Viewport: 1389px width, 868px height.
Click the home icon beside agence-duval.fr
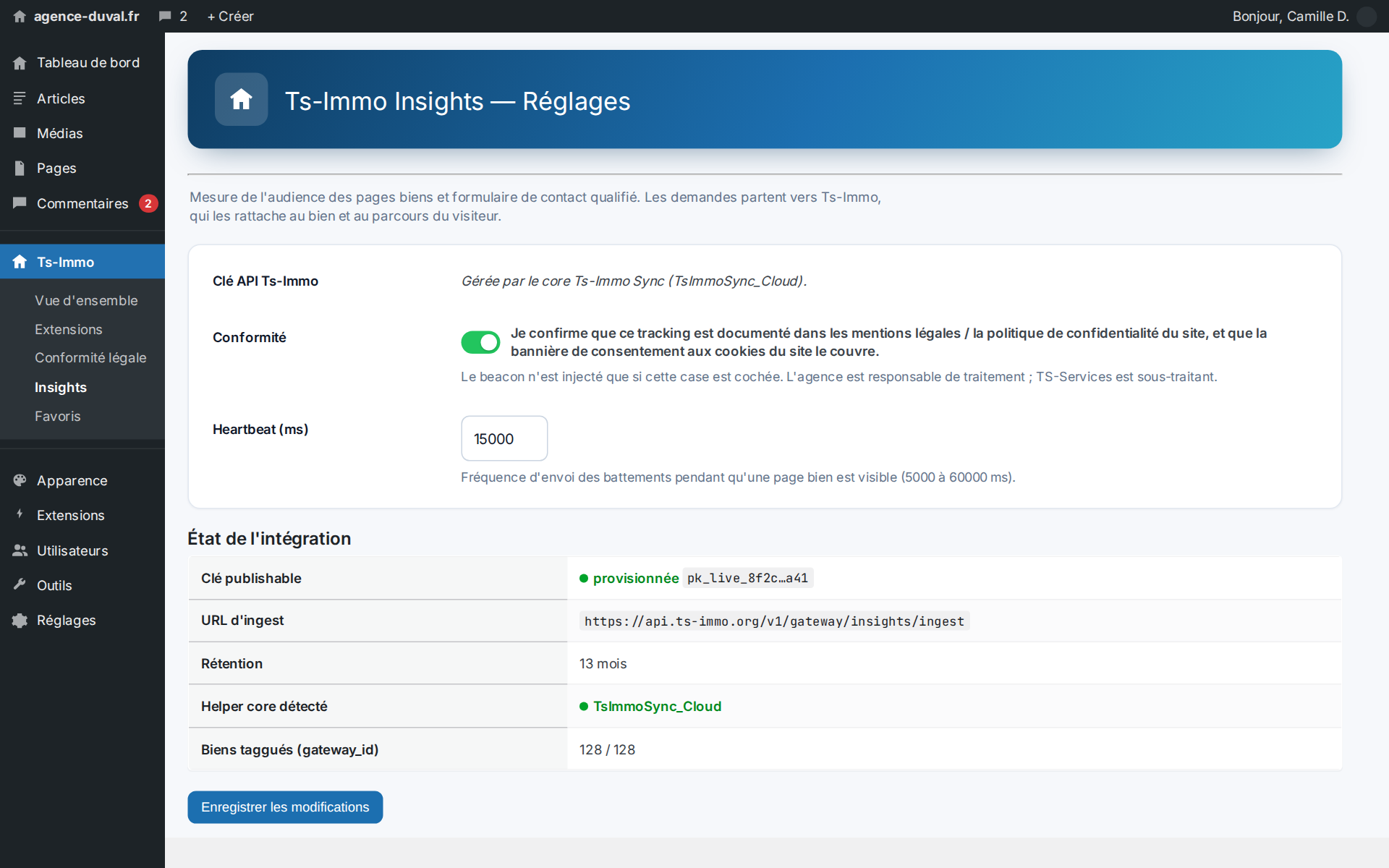pyautogui.click(x=20, y=16)
